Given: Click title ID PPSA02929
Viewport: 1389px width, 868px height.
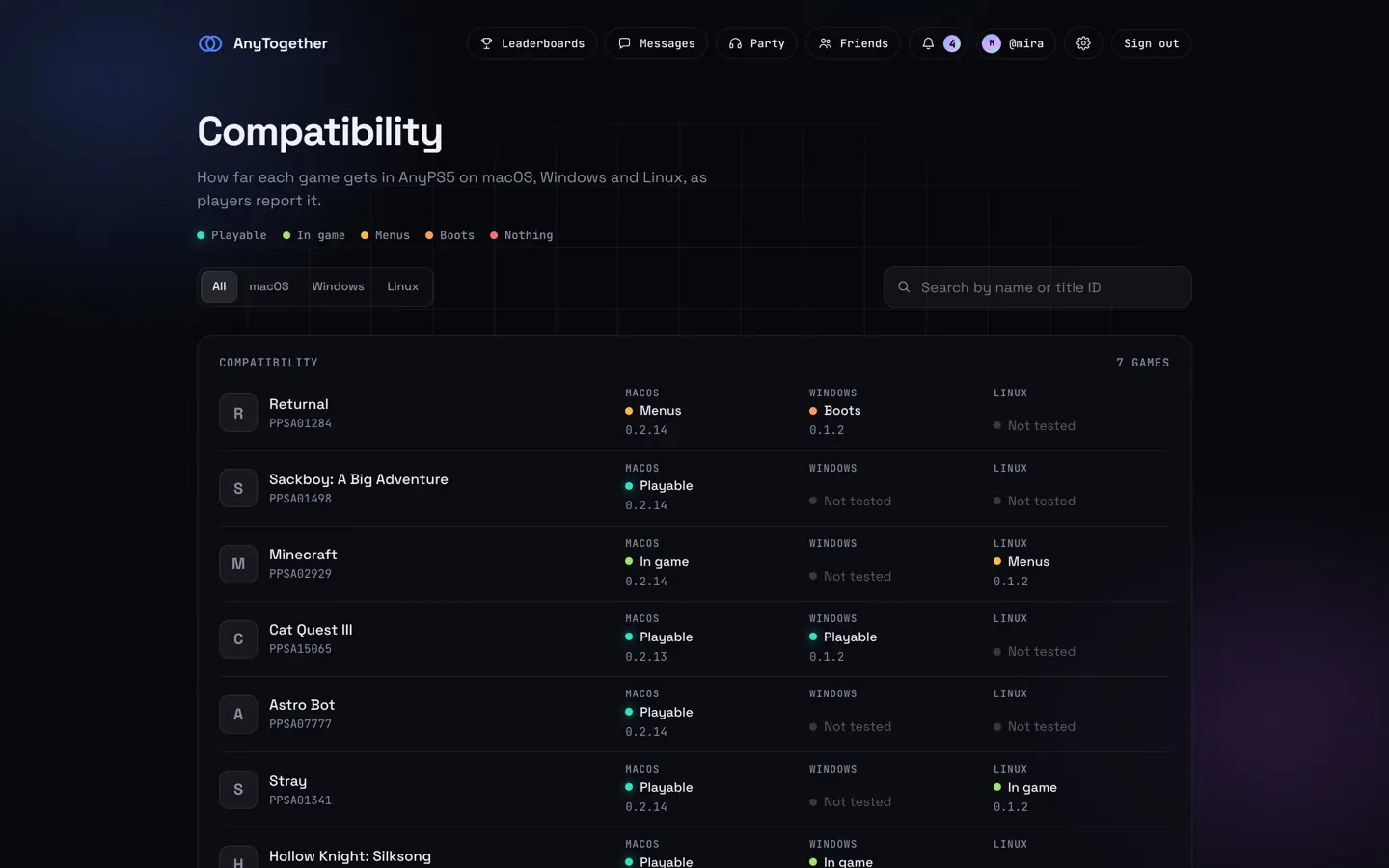Looking at the screenshot, I should pos(300,574).
